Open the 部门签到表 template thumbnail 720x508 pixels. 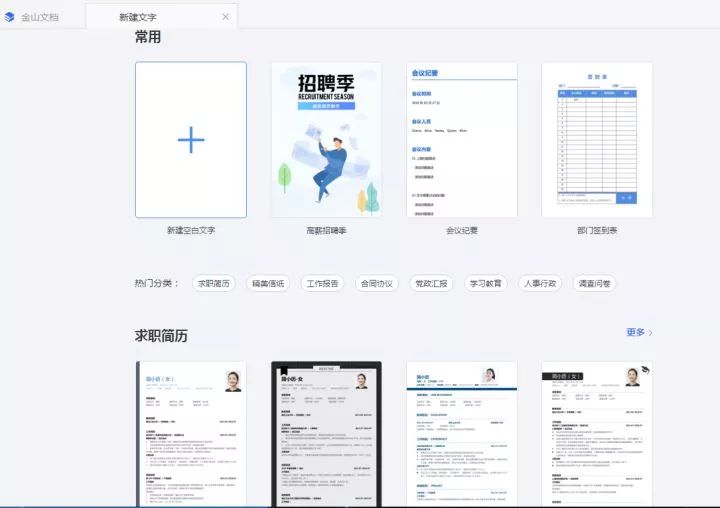[x=597, y=140]
